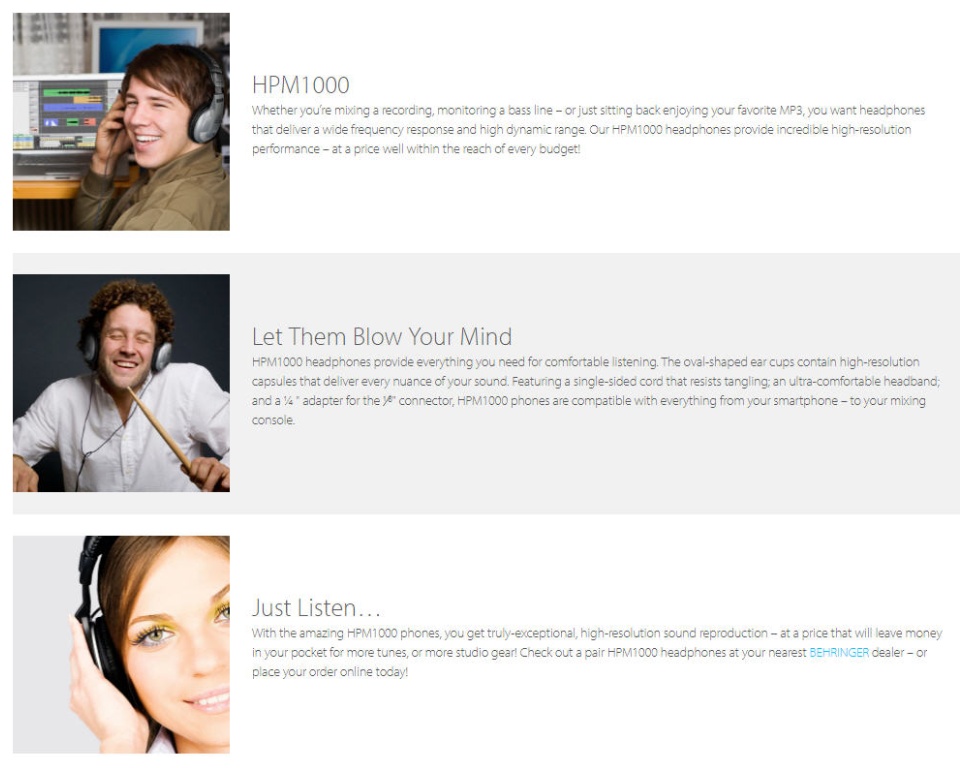960x768 pixels.
Task: Select the Let Them Blow Your Mind heading
Action: click(381, 336)
